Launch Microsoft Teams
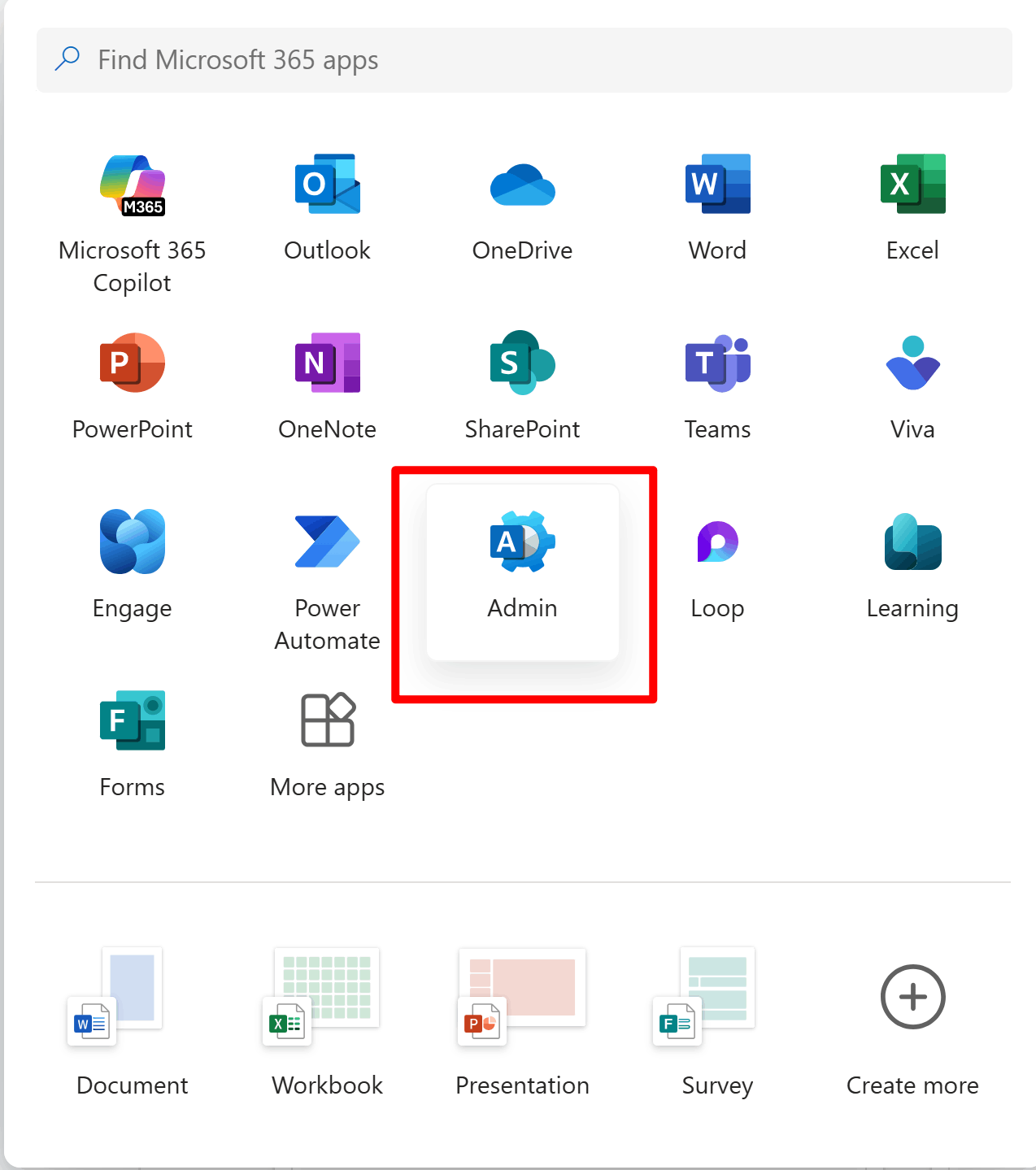This screenshot has width=1036, height=1170. pos(718,386)
